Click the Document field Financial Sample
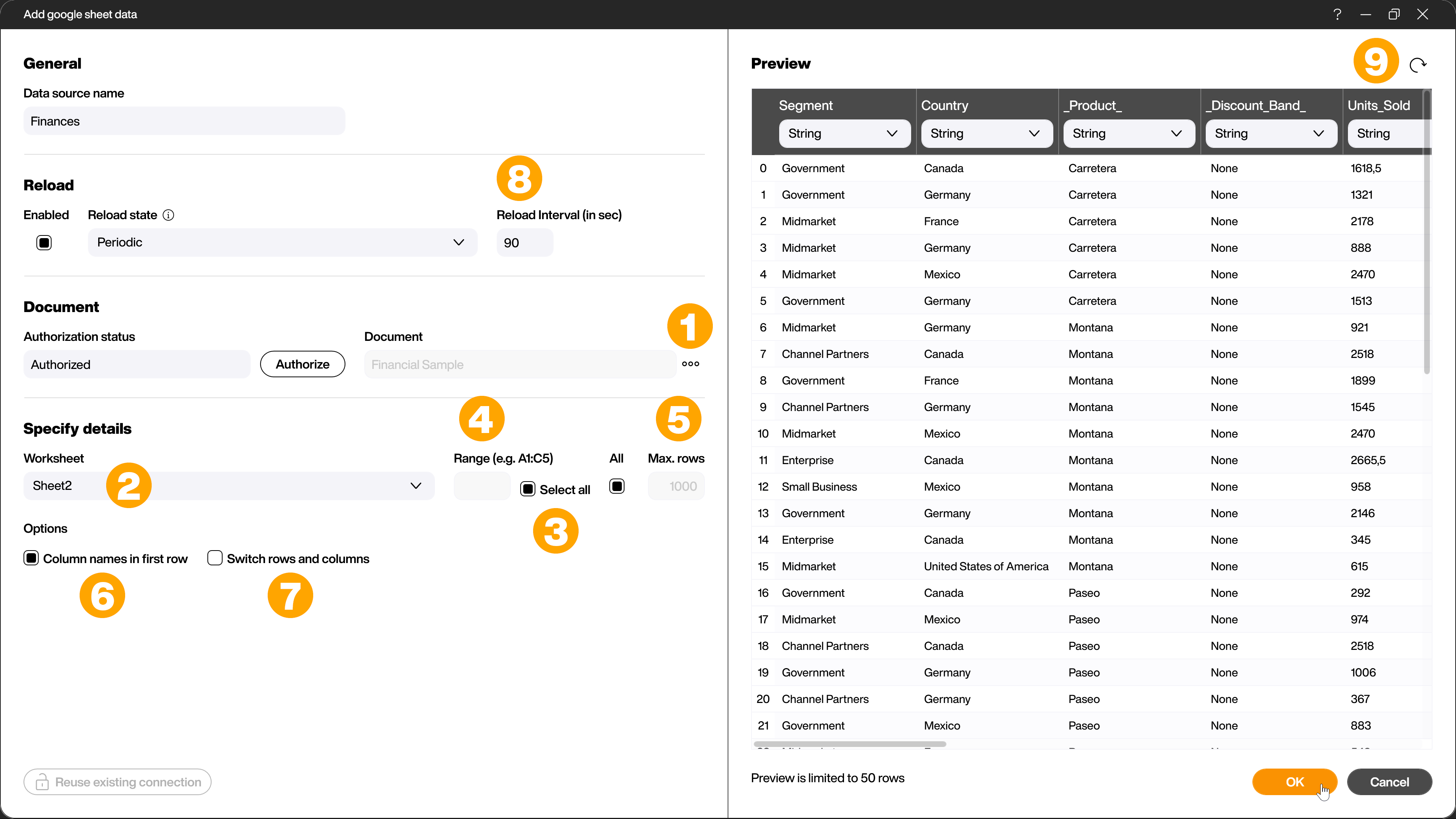This screenshot has width=1456, height=819. (x=520, y=364)
